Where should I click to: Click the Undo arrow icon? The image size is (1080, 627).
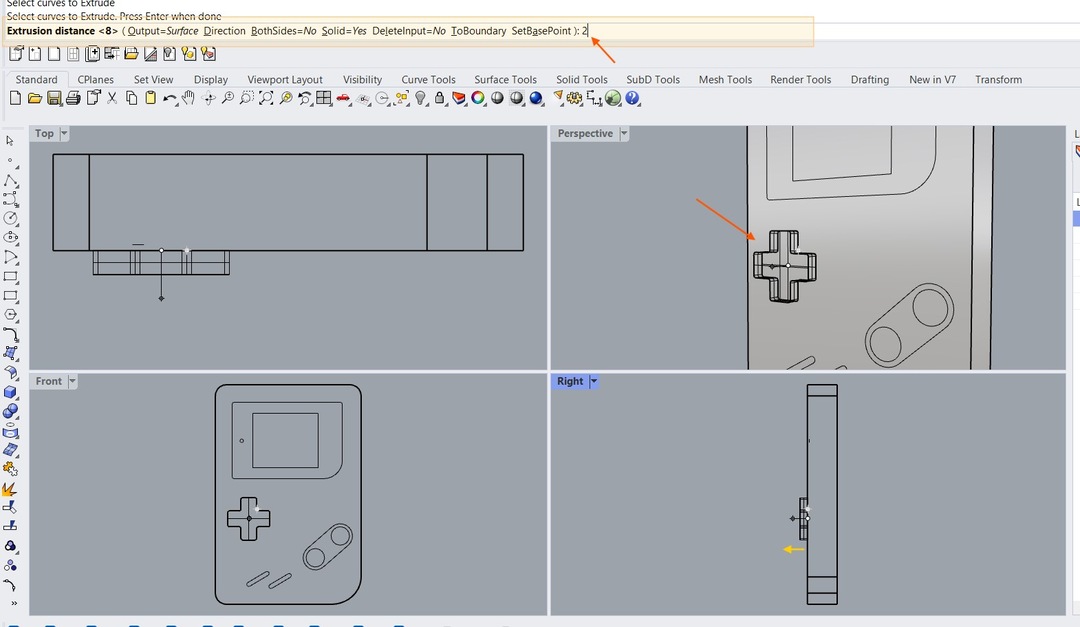(169, 99)
